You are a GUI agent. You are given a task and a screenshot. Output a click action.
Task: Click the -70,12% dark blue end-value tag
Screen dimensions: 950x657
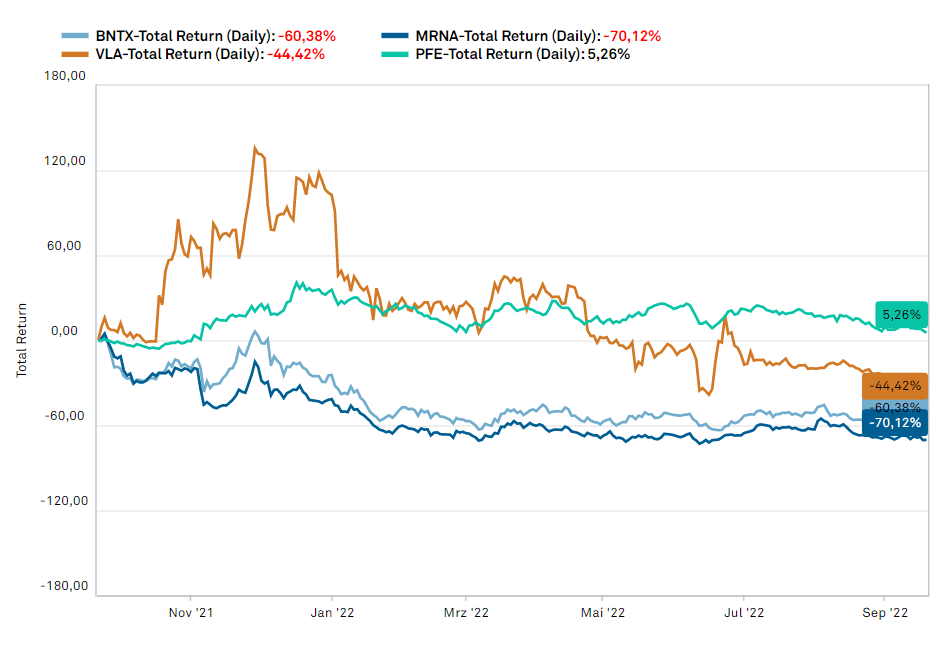click(x=895, y=422)
